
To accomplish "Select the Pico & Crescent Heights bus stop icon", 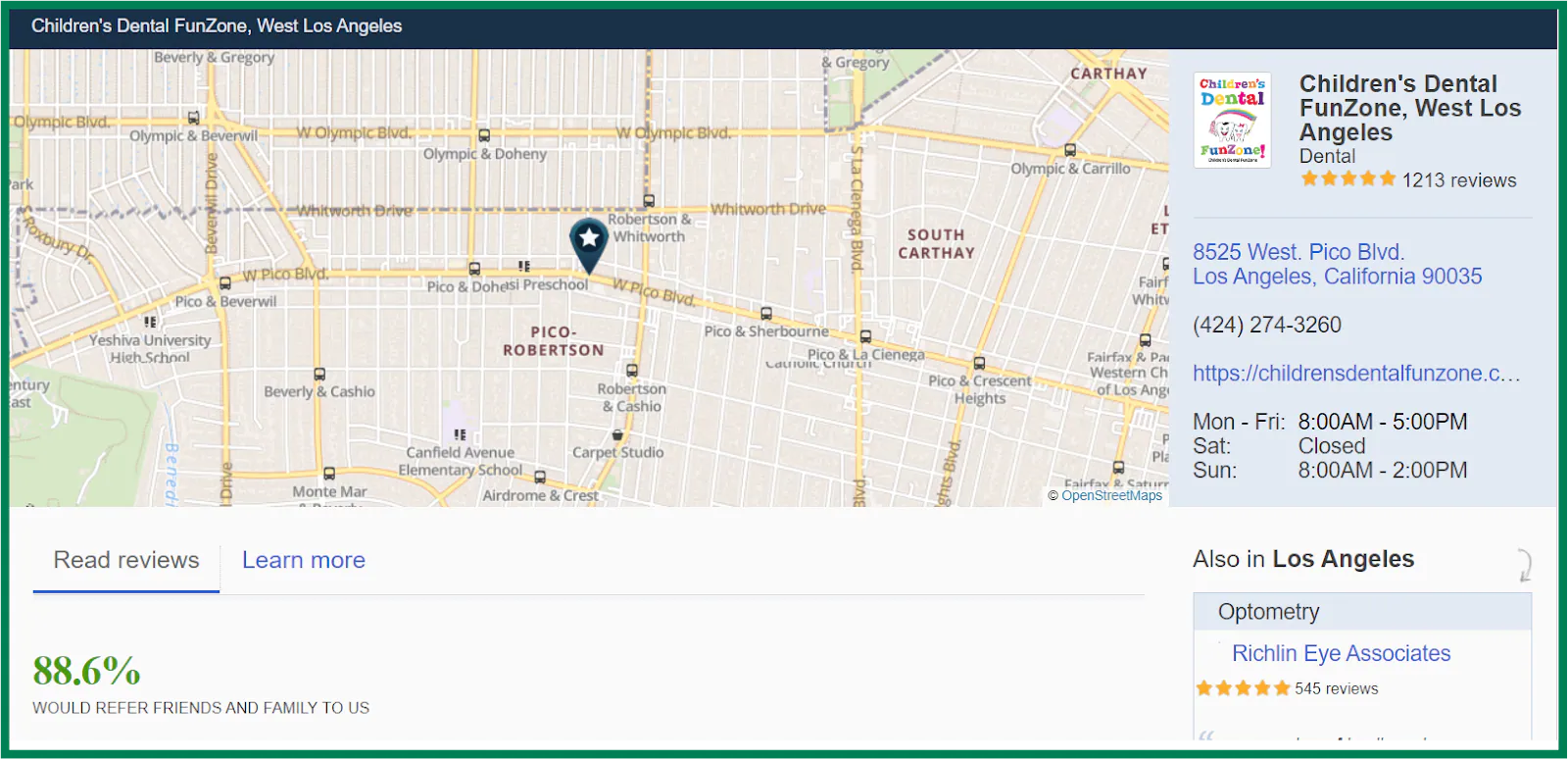I will click(979, 364).
